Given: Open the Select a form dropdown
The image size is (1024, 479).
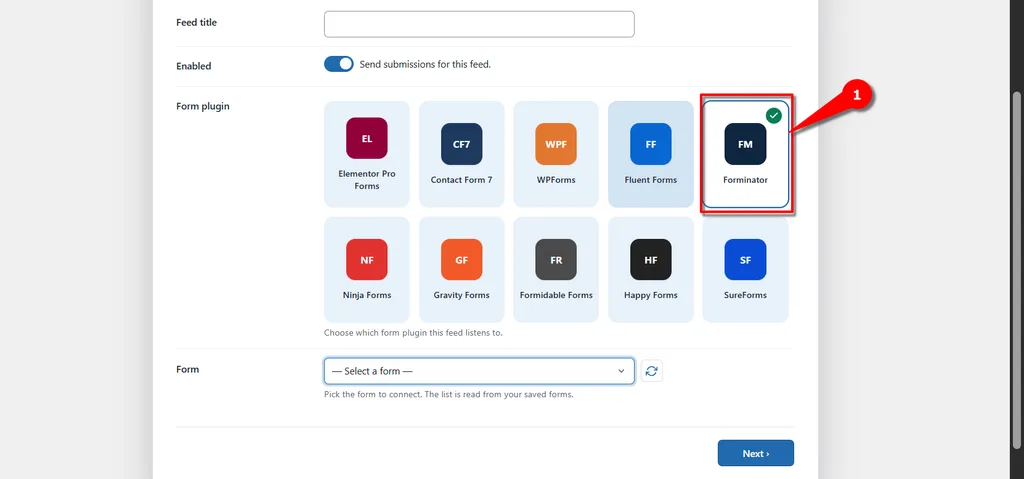Looking at the screenshot, I should (479, 371).
